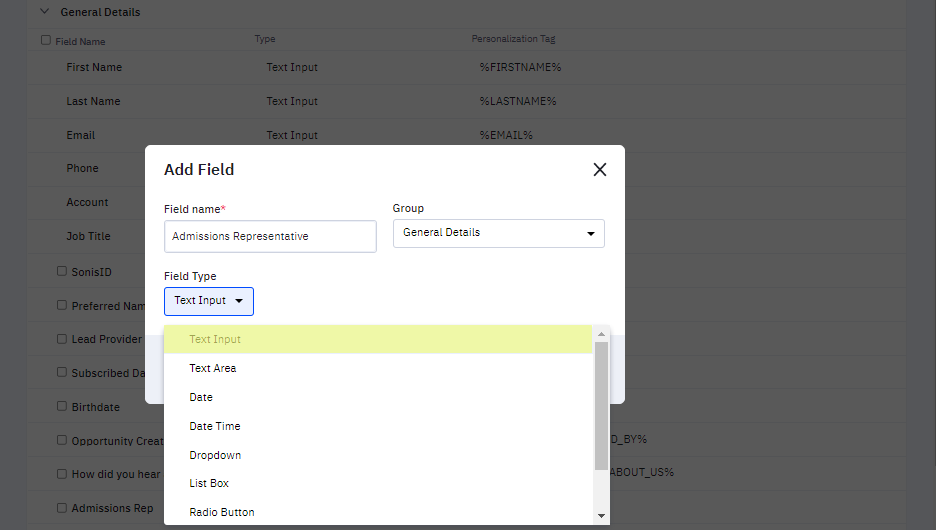This screenshot has width=936, height=530.
Task: Toggle the Admissions Rep checkbox
Action: [62, 508]
